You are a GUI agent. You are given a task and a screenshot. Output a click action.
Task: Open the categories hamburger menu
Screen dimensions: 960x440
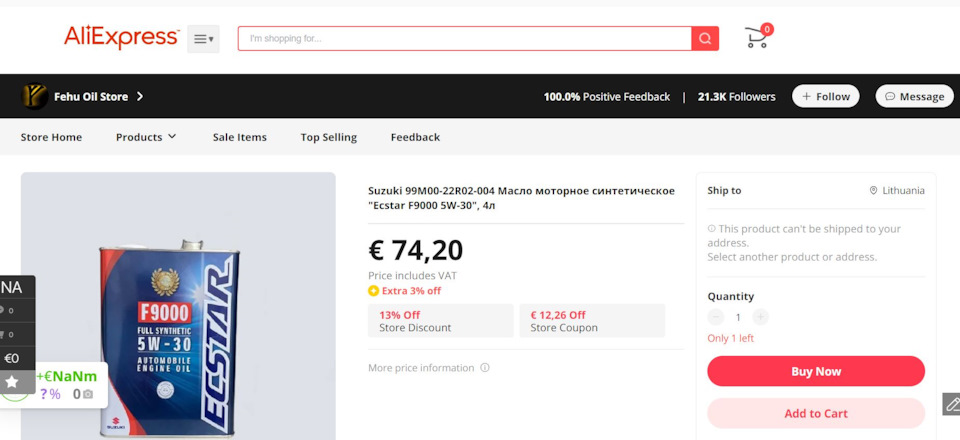(x=203, y=39)
